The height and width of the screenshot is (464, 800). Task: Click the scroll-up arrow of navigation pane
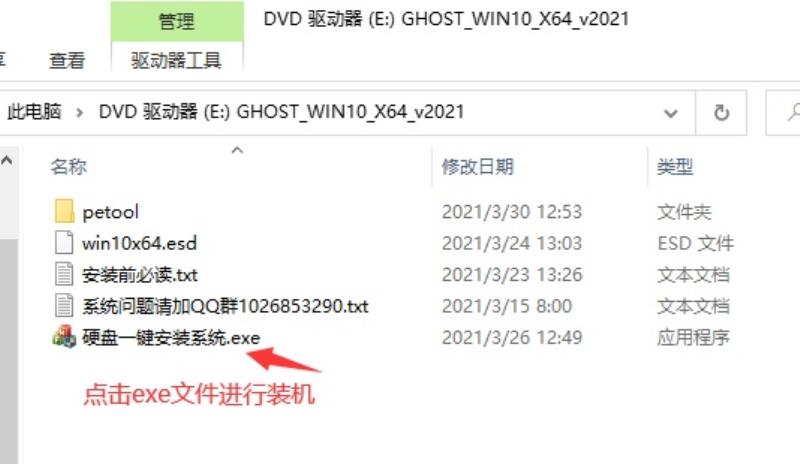coord(7,160)
